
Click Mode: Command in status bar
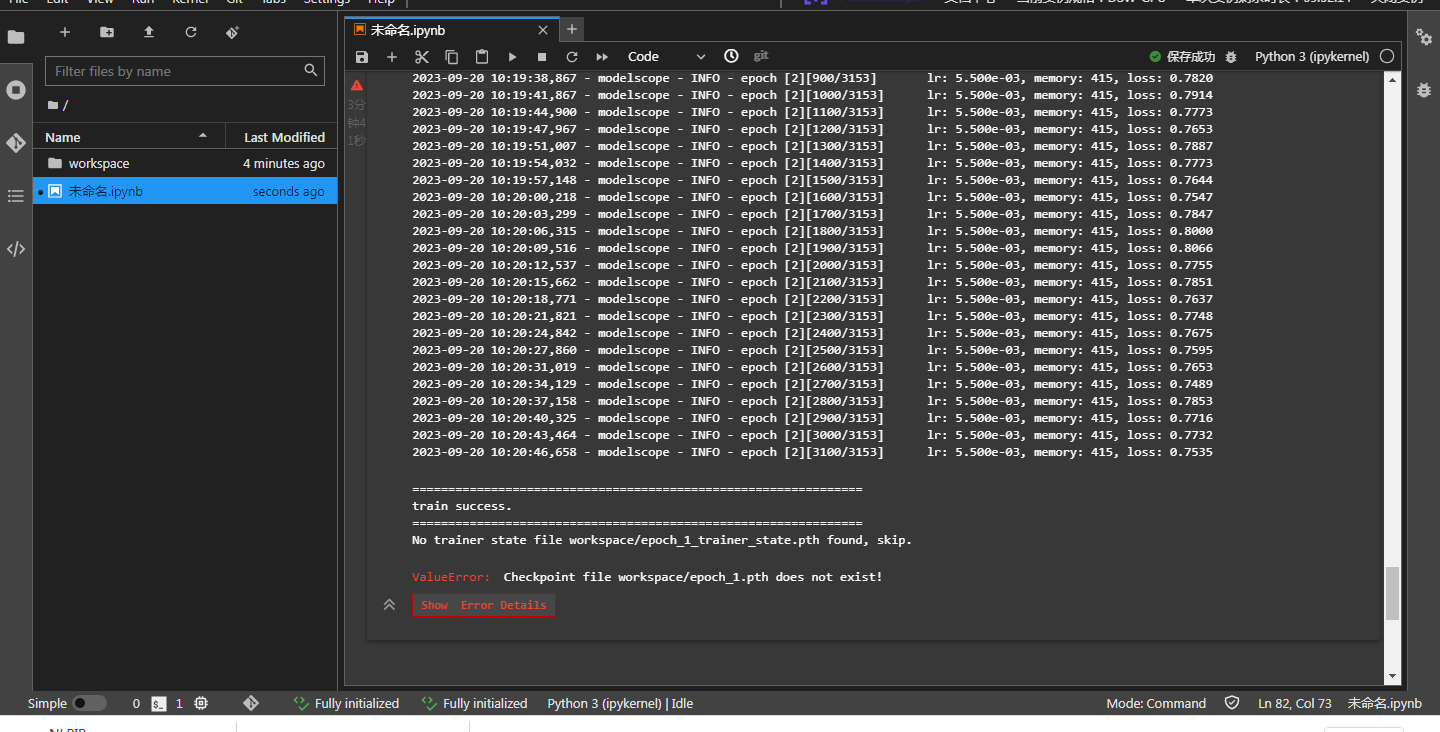tap(1156, 704)
